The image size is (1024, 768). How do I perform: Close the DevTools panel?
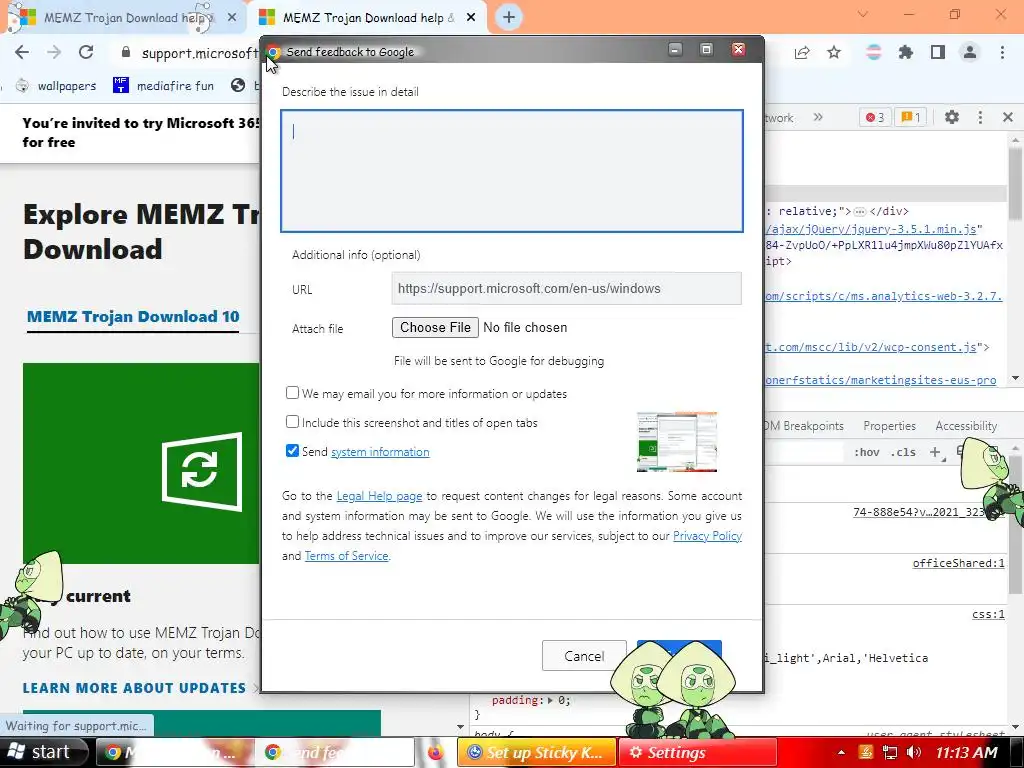[1008, 118]
